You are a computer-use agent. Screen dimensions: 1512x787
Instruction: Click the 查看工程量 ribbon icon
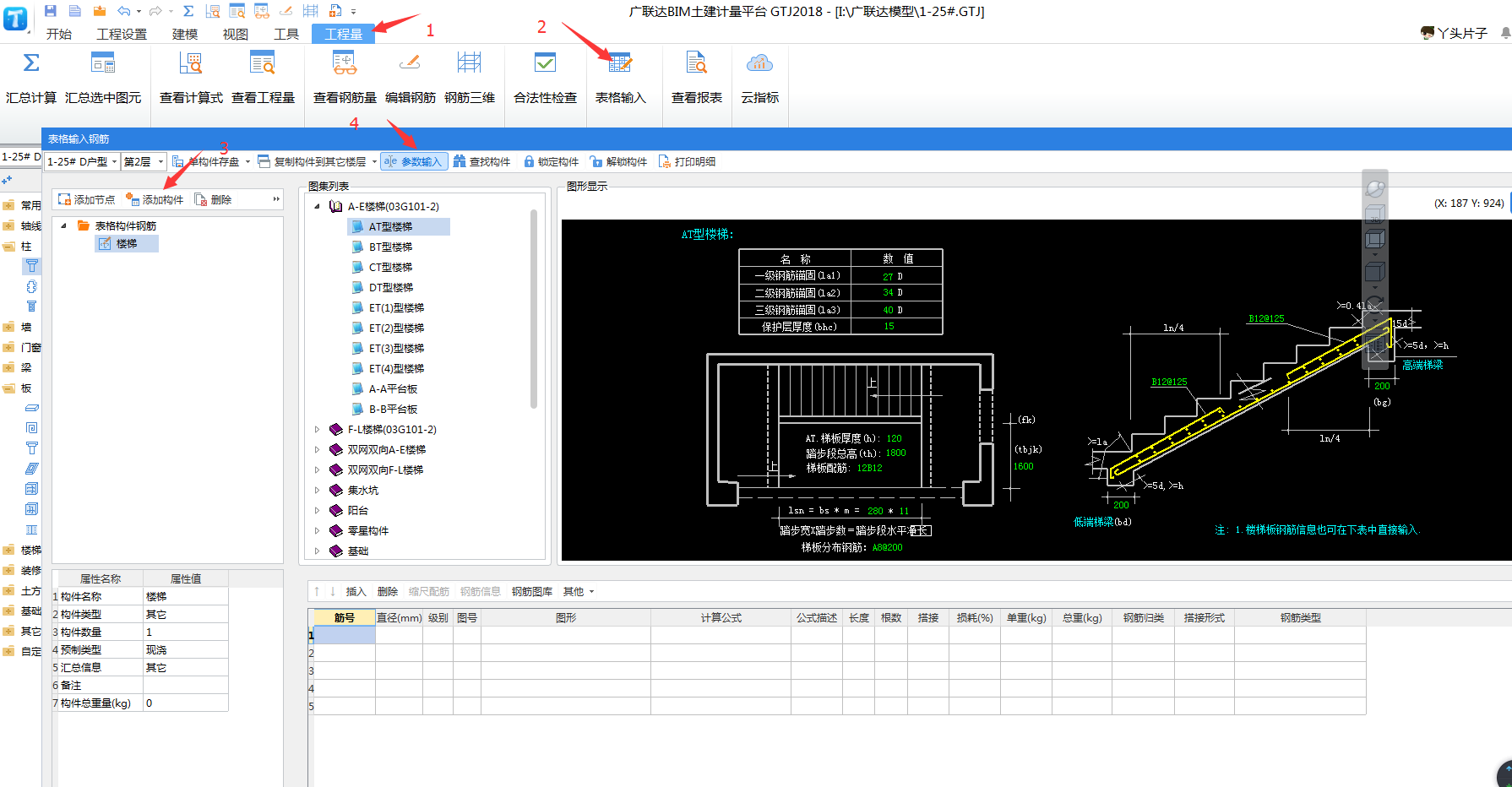coord(263,62)
